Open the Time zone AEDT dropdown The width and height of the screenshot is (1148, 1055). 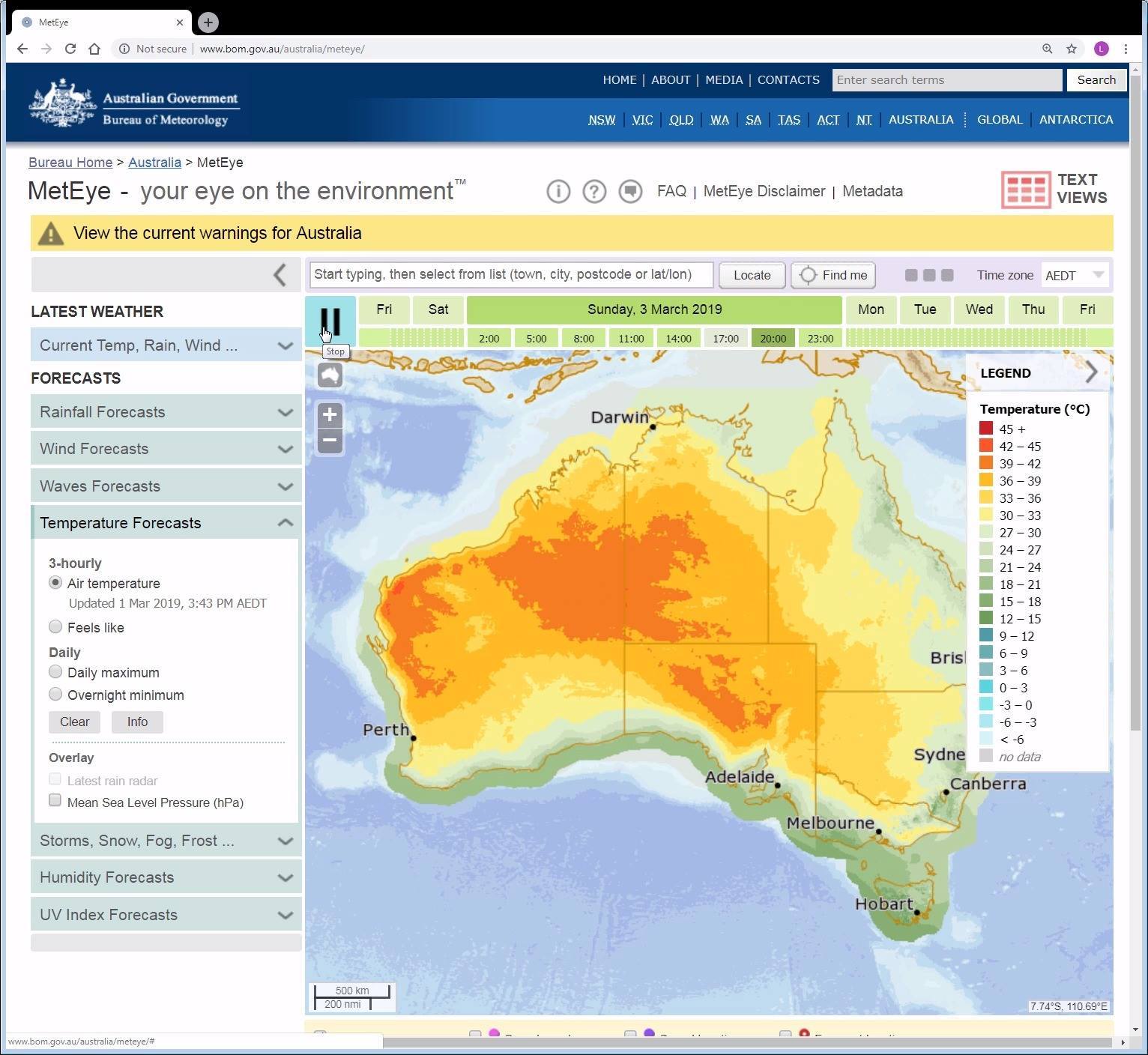click(x=1075, y=275)
